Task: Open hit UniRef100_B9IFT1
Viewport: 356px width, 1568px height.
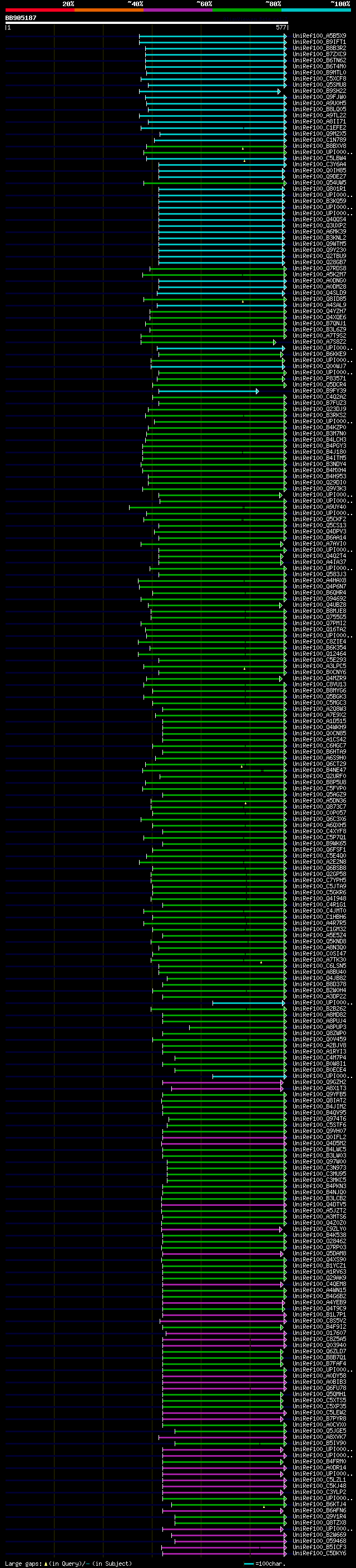Action: [319, 42]
